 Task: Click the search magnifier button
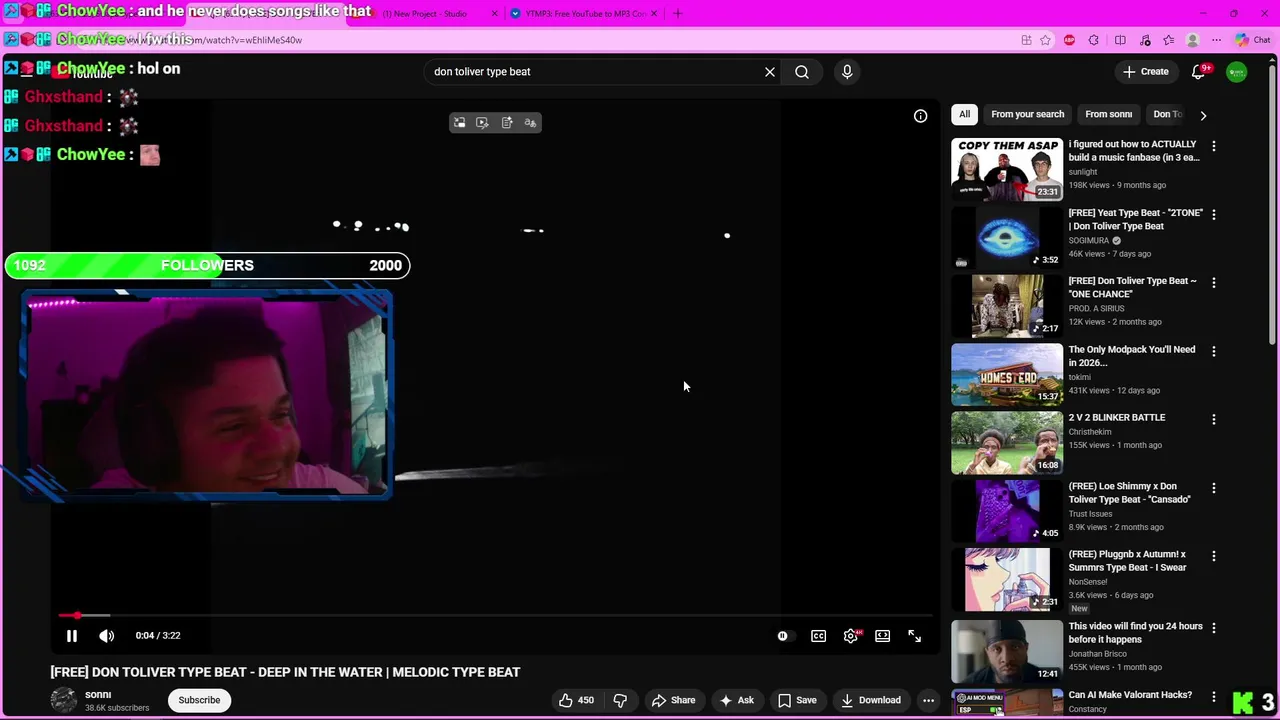[802, 72]
